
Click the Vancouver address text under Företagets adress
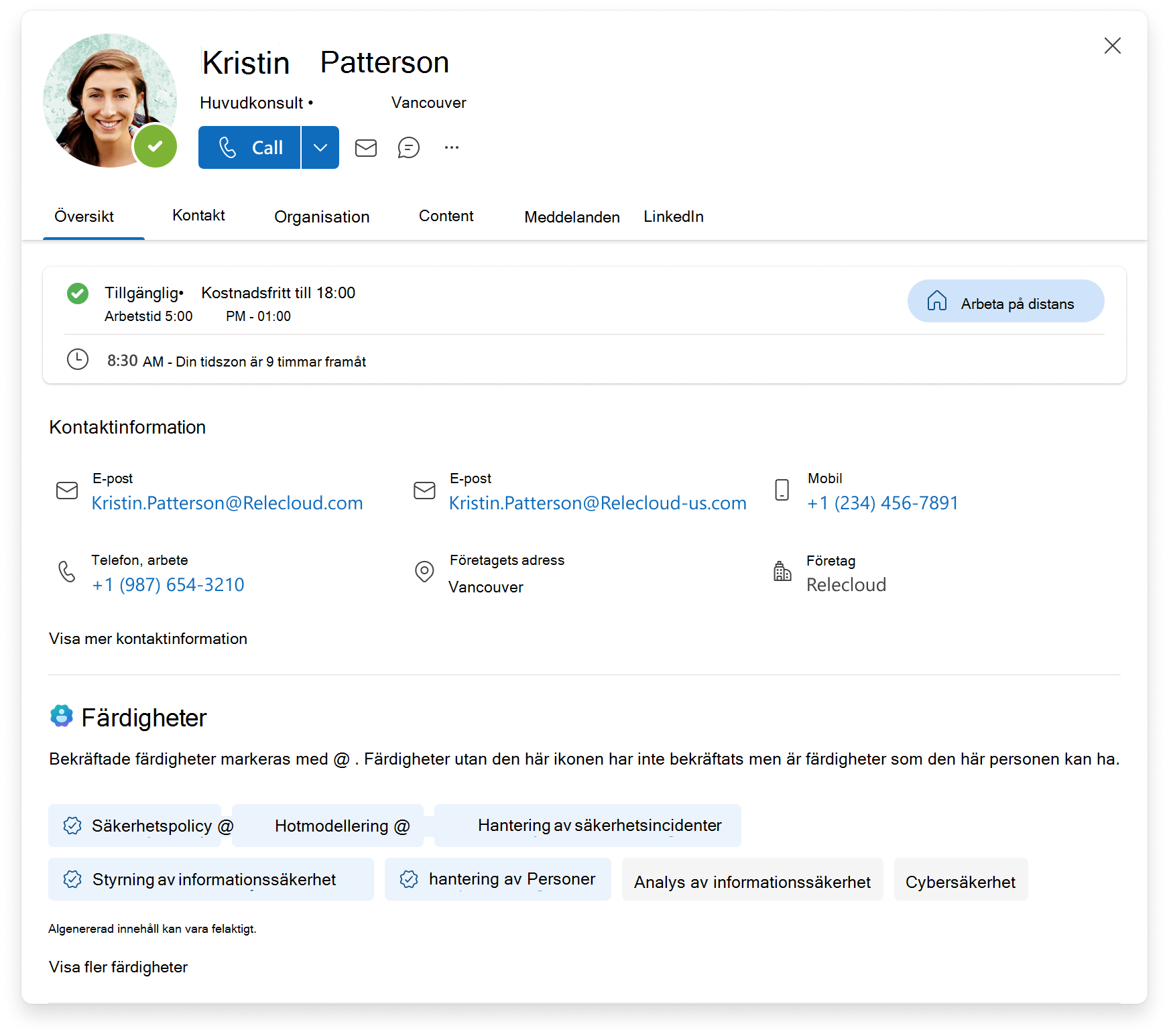click(486, 587)
